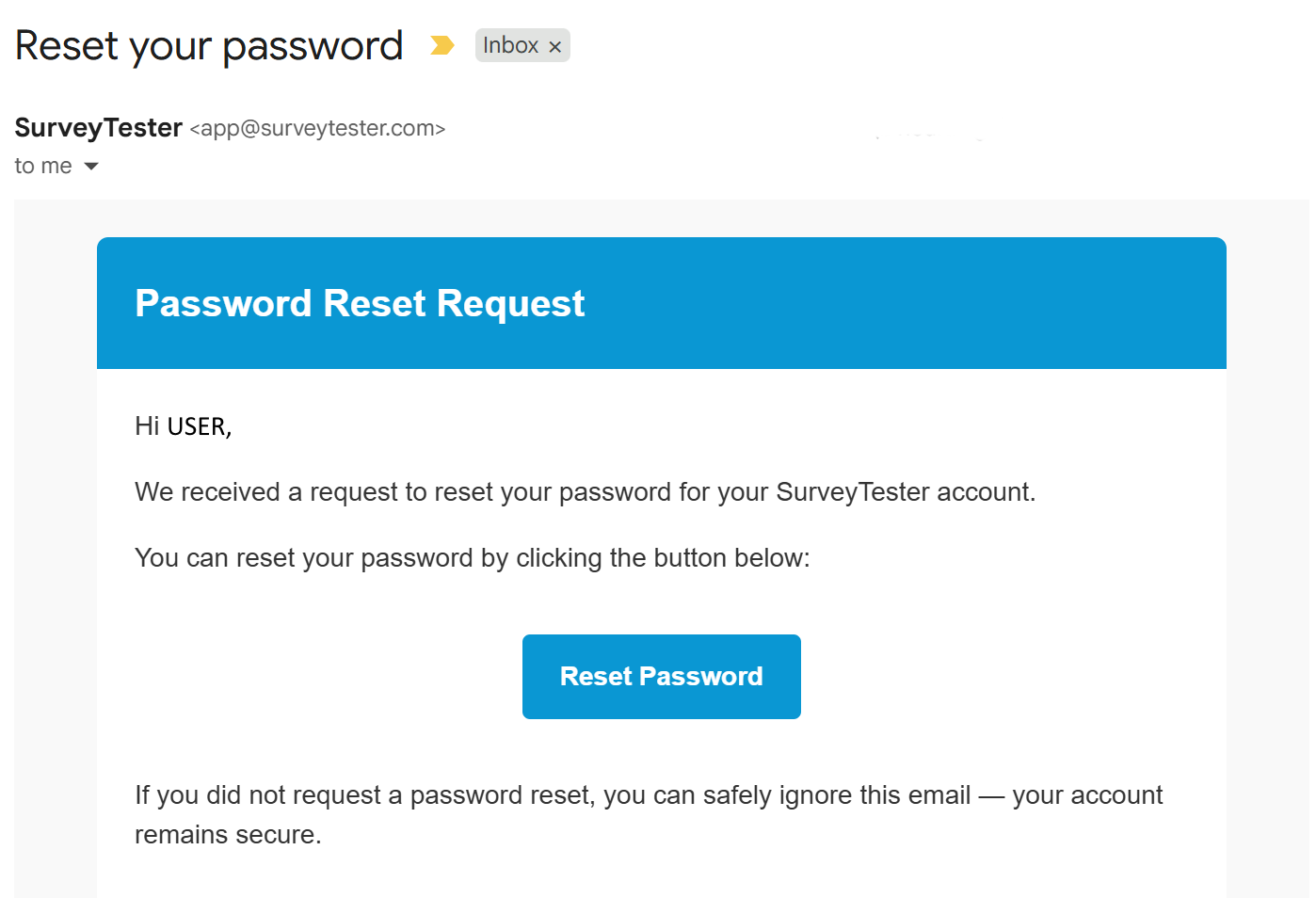Click the "We received a request" sentence
The image size is (1316, 898).
585,492
